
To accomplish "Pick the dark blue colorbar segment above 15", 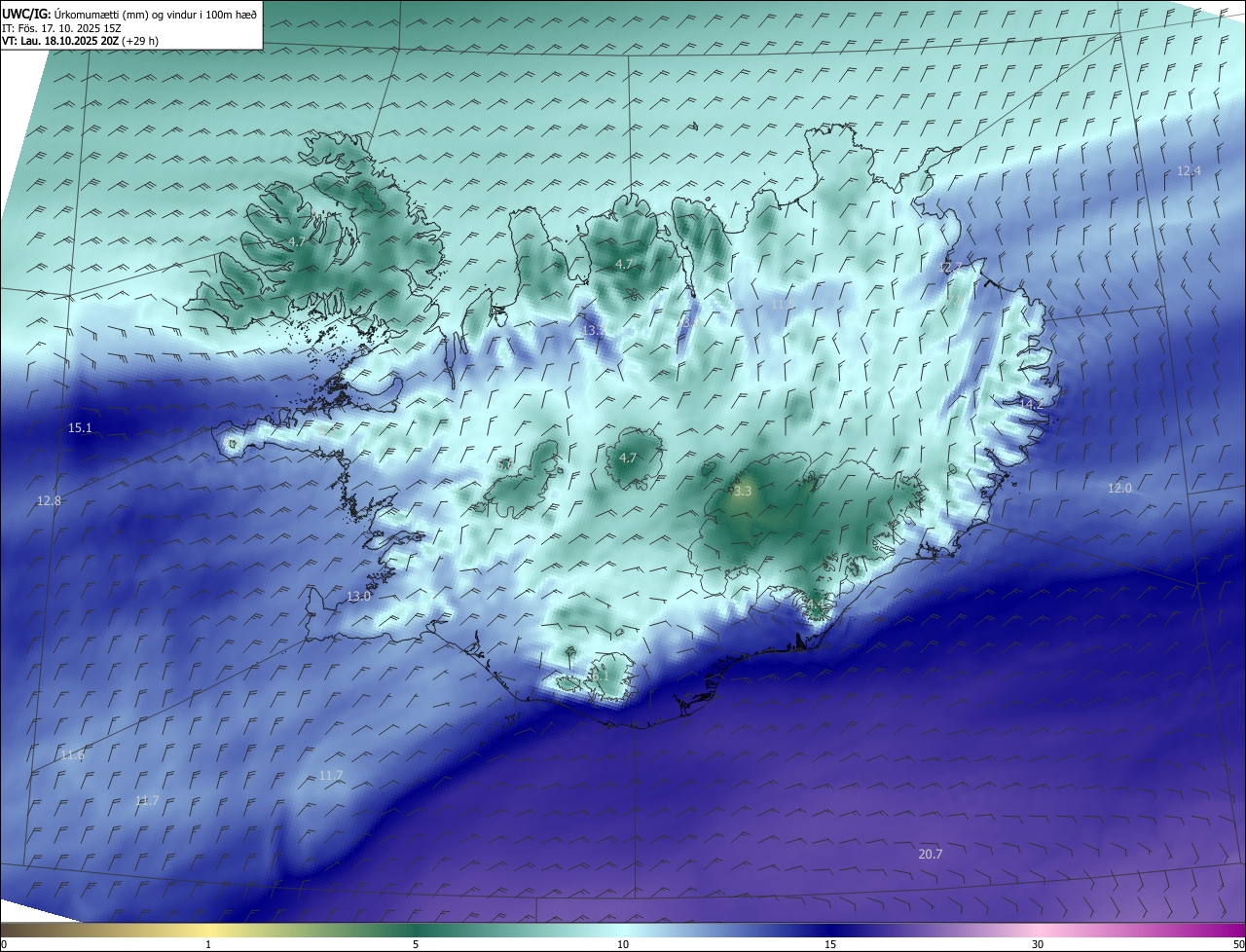I will (x=830, y=930).
